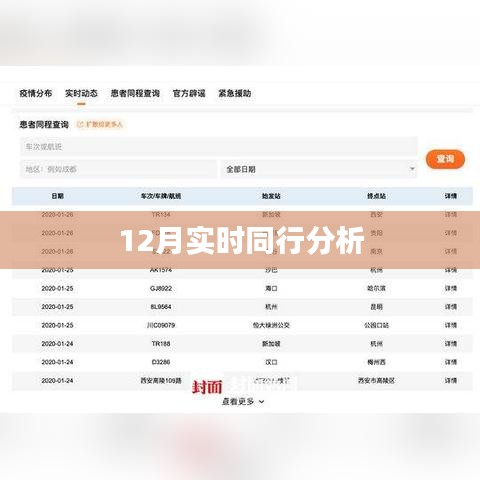The image size is (480, 480).
Task: Open 详情 for D3286 汉口 row
Action: pos(450,362)
